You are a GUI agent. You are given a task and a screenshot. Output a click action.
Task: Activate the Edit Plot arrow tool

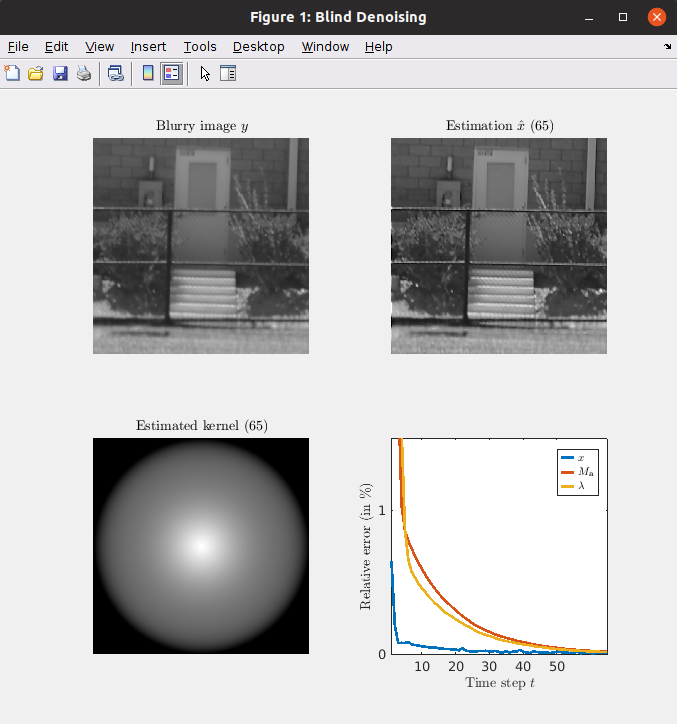(x=205, y=73)
